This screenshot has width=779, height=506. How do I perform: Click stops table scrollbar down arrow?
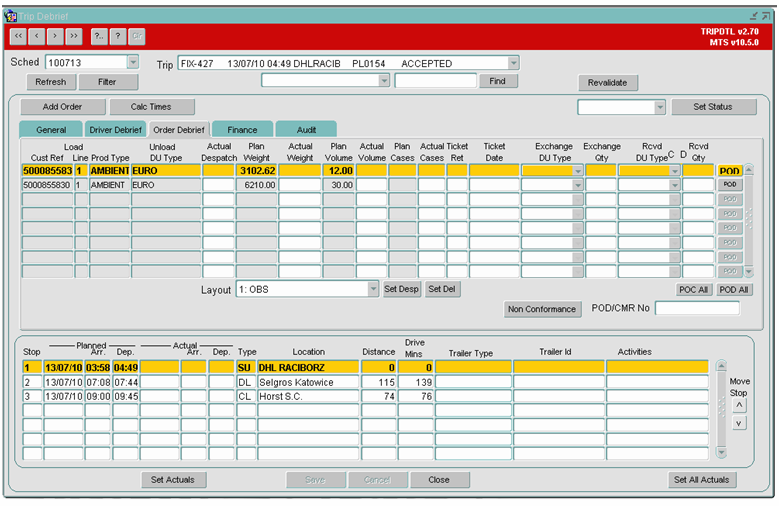[721, 452]
